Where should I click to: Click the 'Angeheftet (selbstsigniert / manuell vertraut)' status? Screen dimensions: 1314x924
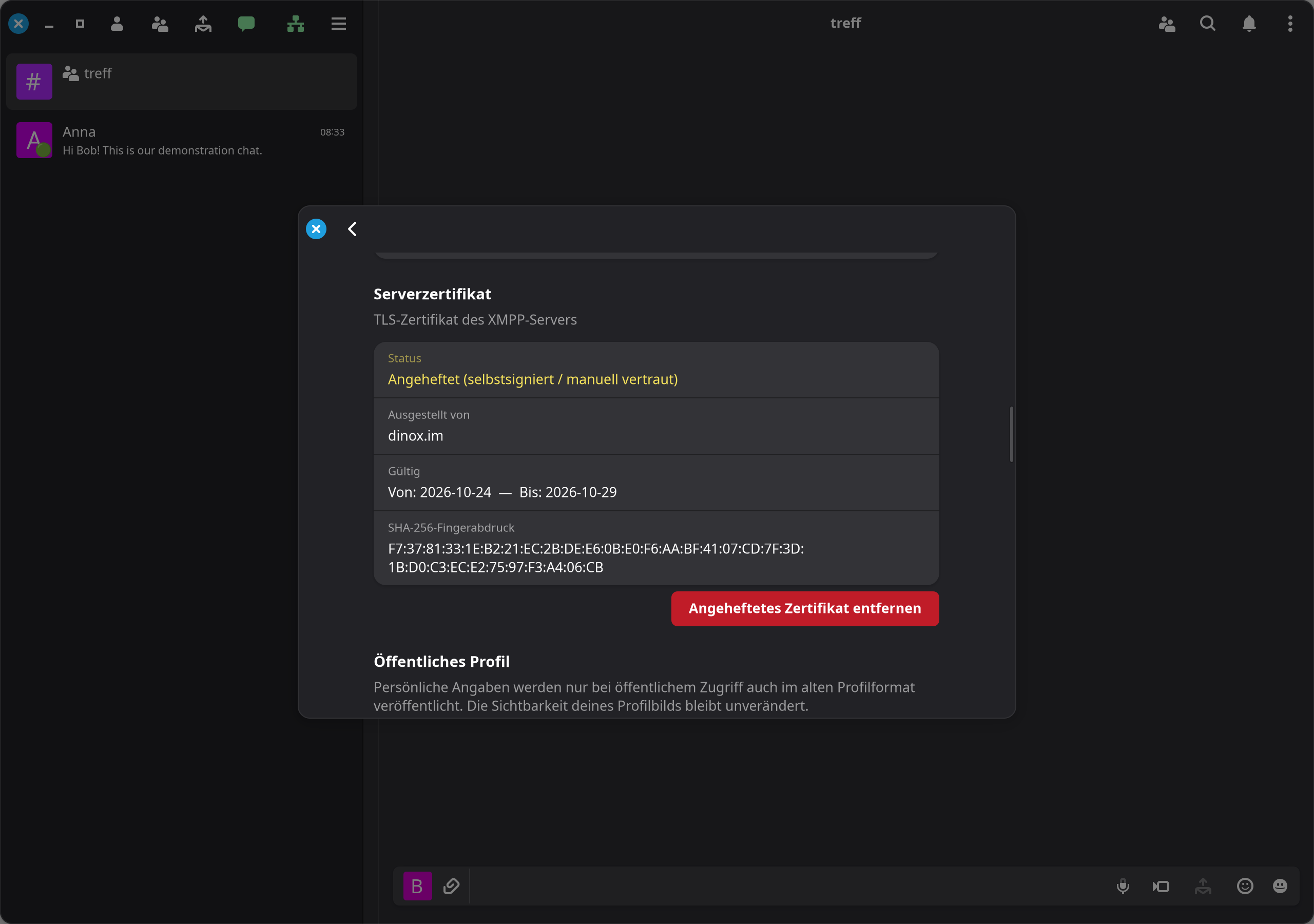(x=533, y=379)
